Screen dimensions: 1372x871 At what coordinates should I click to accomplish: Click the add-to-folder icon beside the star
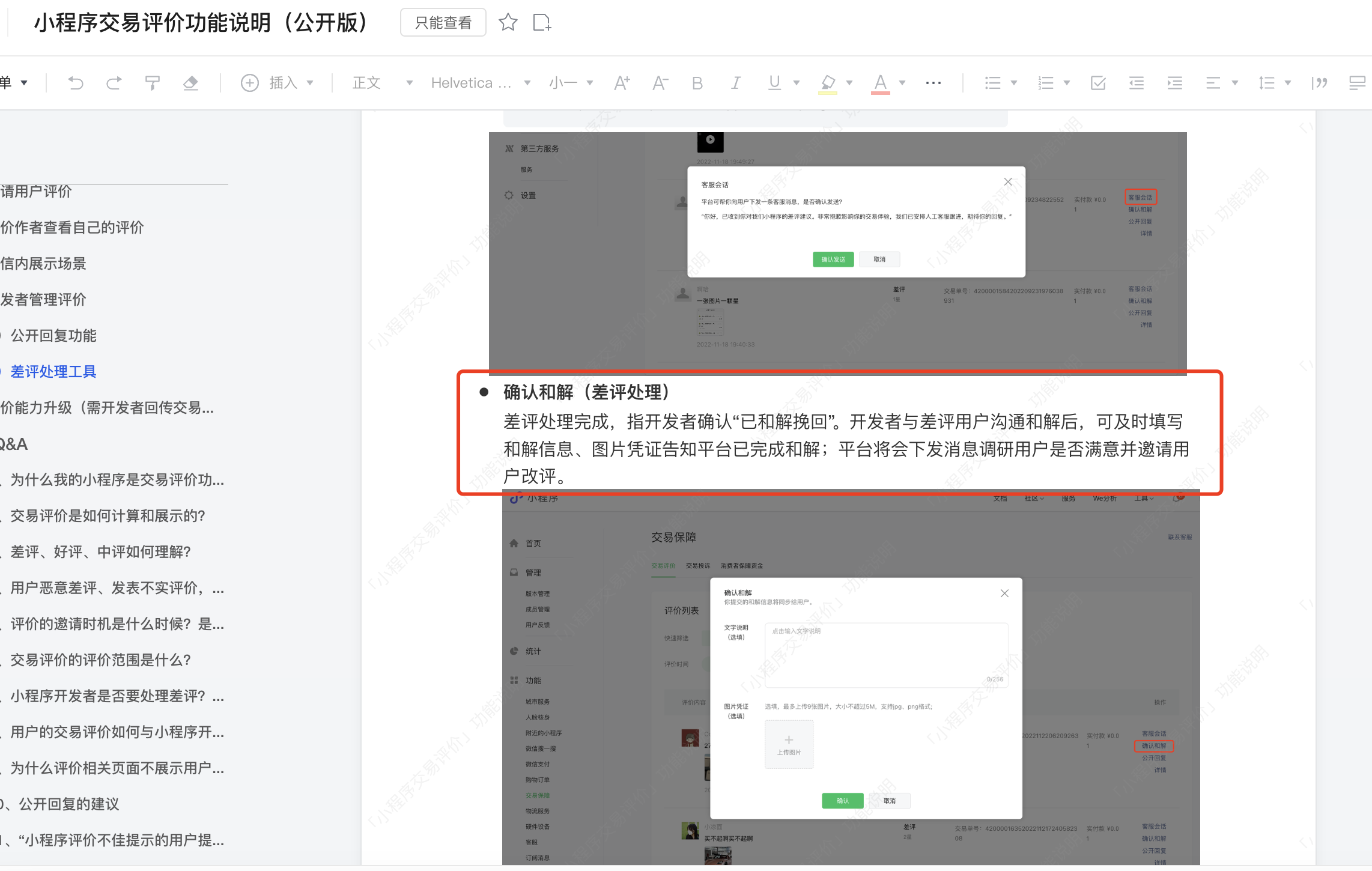(x=542, y=23)
